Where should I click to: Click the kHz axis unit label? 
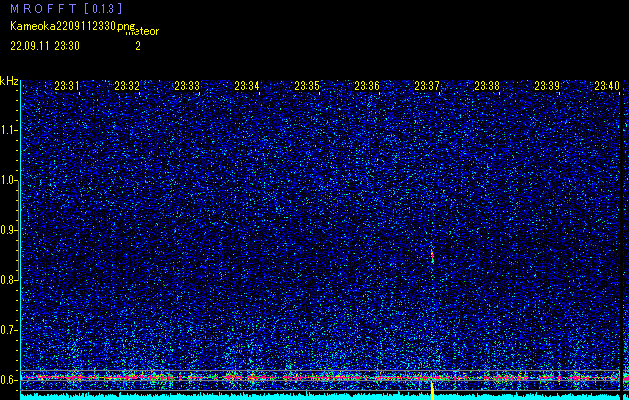tap(9, 81)
